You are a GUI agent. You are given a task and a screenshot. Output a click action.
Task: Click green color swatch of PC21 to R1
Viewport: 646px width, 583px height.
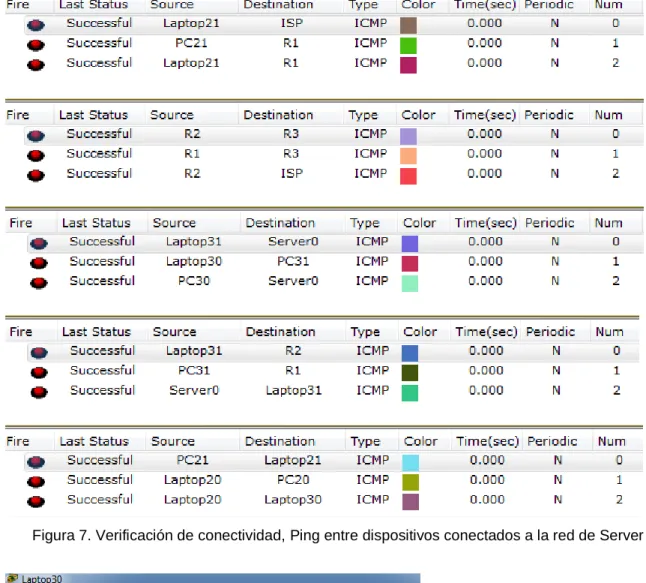click(x=408, y=45)
